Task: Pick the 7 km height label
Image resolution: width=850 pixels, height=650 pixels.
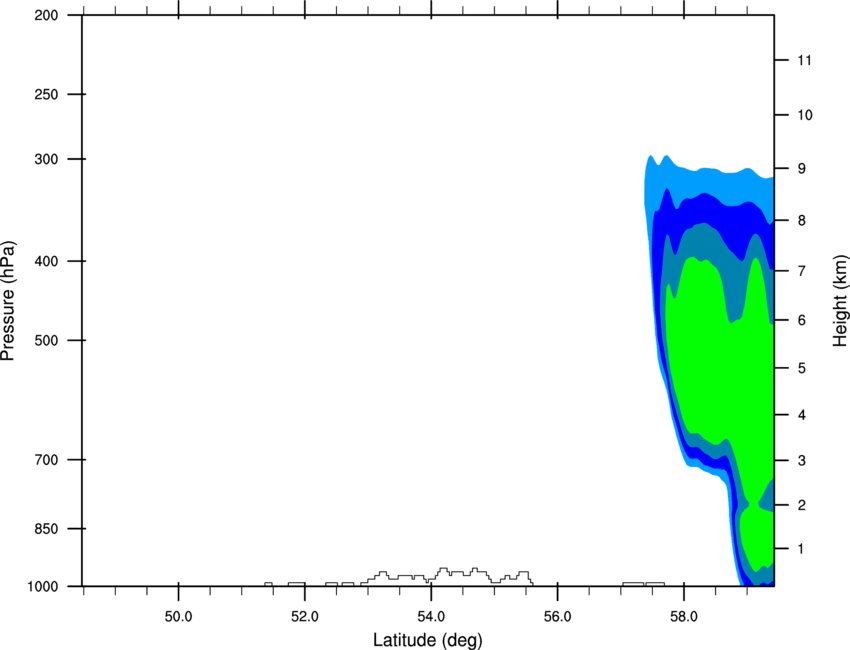Action: pos(802,271)
